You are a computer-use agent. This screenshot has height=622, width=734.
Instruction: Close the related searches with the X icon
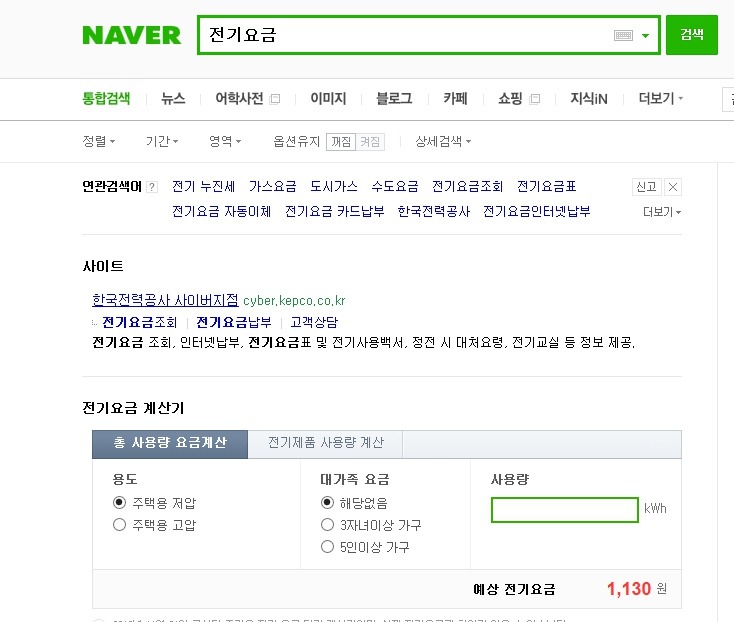(673, 187)
